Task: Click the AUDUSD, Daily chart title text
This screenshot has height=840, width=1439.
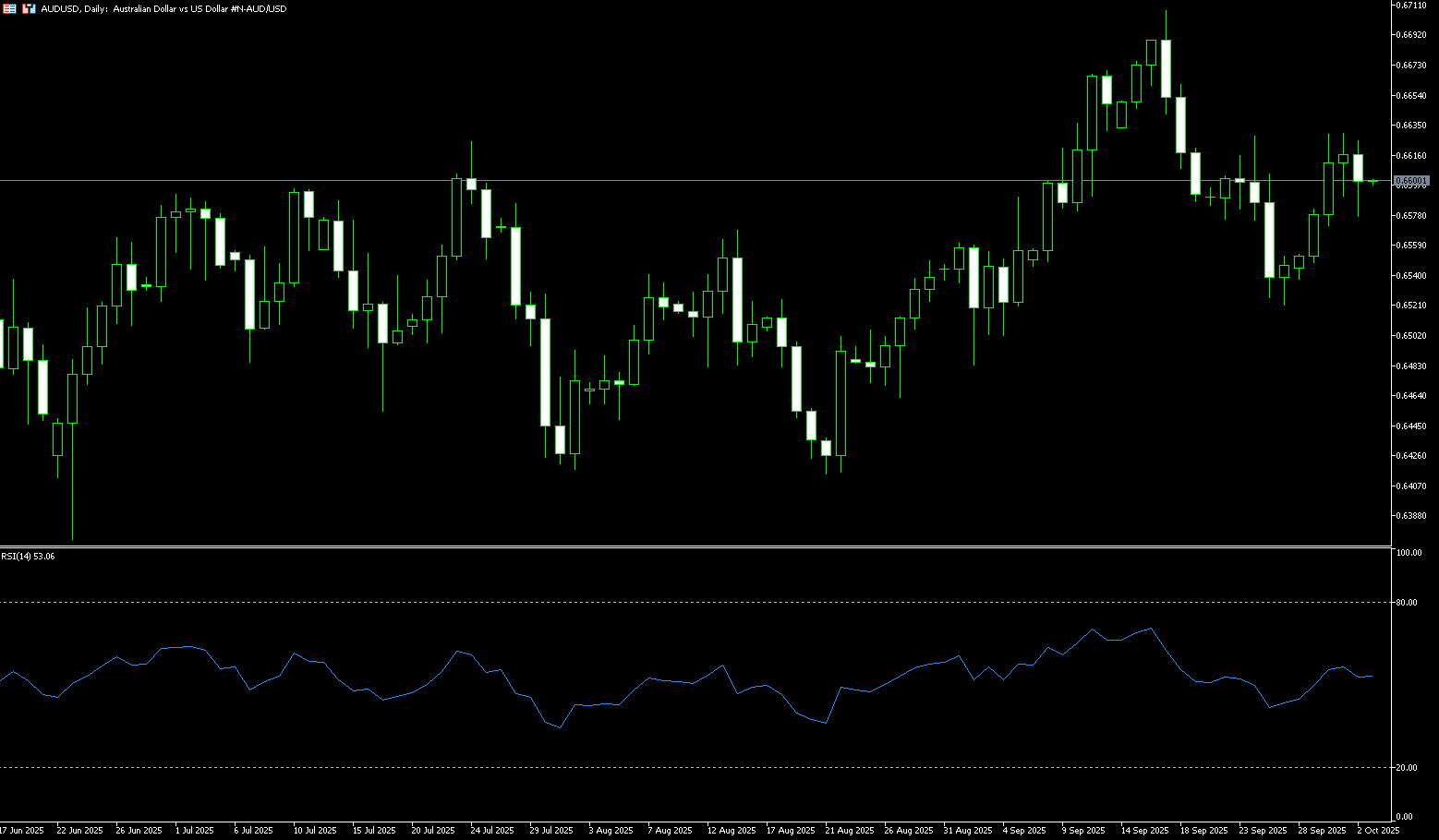Action: tap(163, 8)
